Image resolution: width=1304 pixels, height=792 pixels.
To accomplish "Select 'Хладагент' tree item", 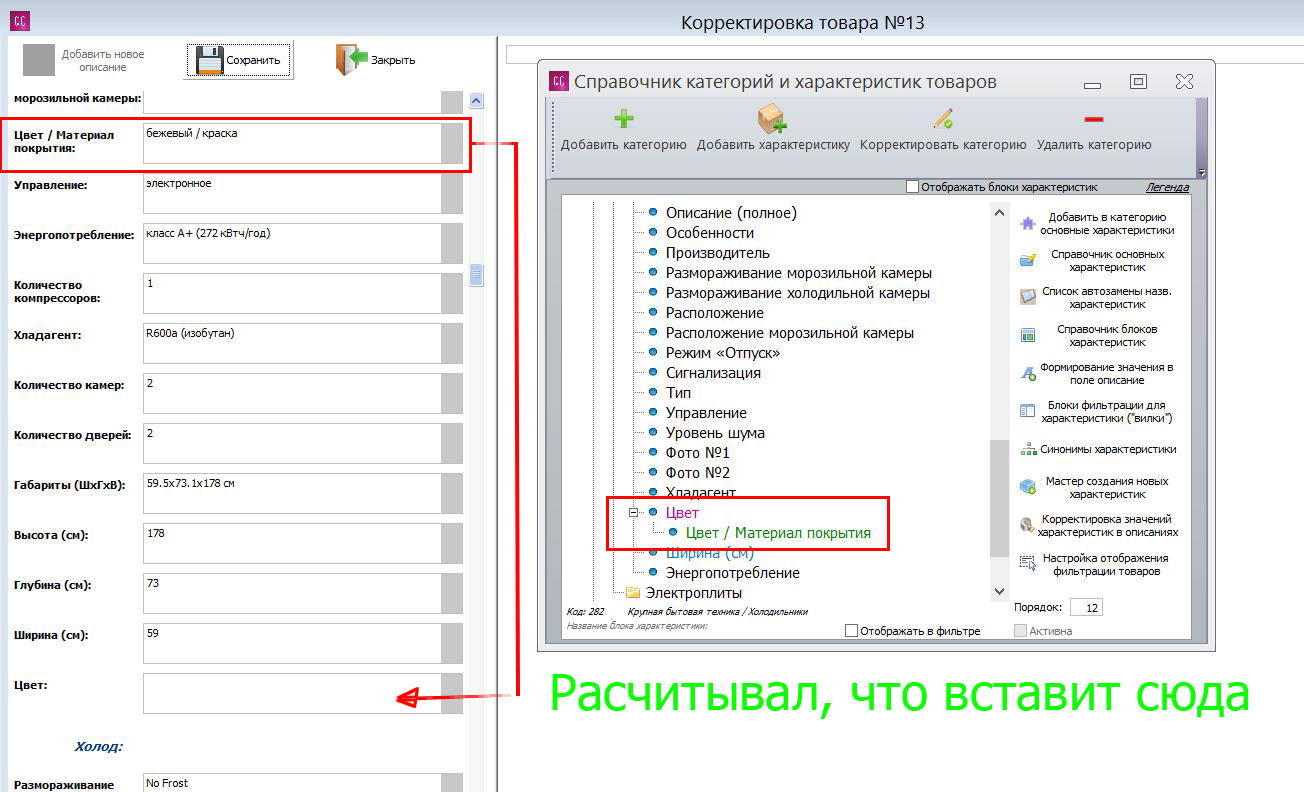I will tap(701, 493).
